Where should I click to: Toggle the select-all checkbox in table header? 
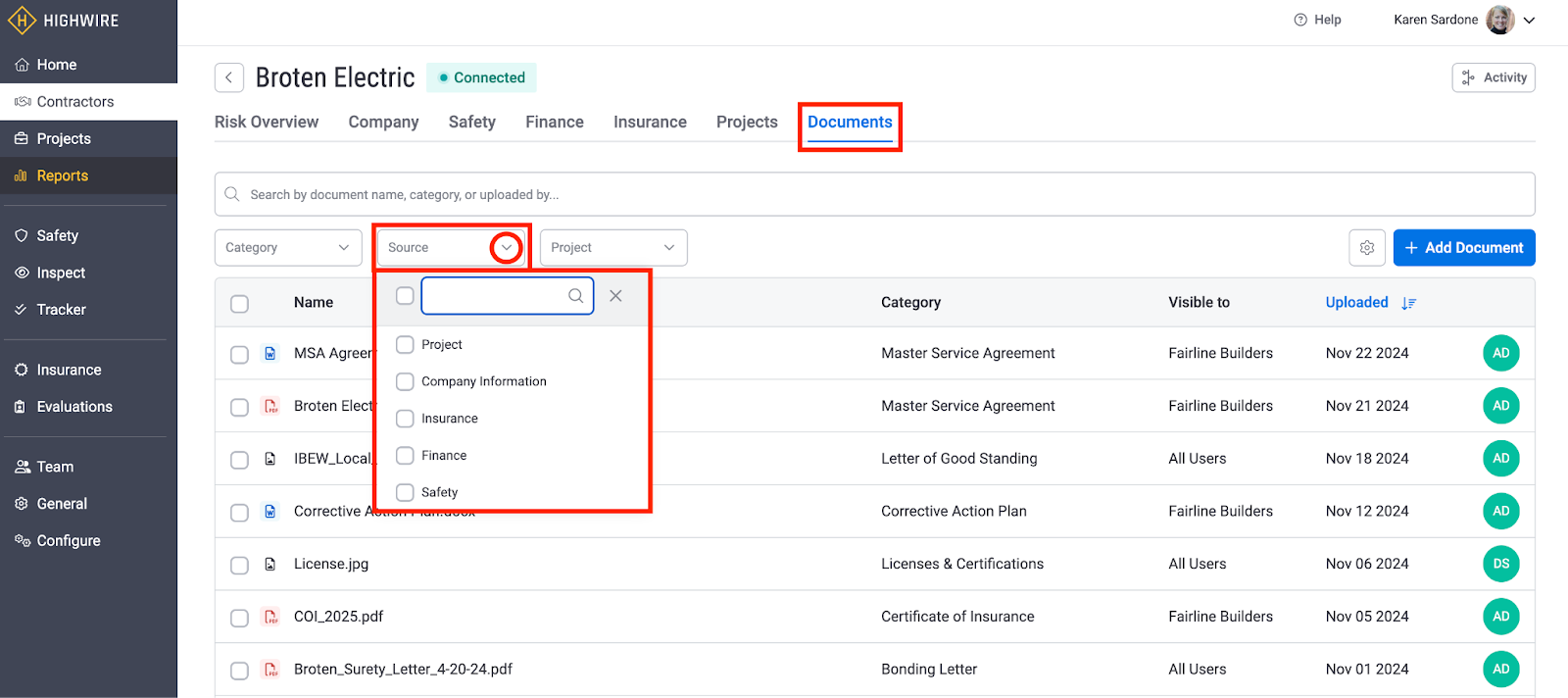pos(239,304)
